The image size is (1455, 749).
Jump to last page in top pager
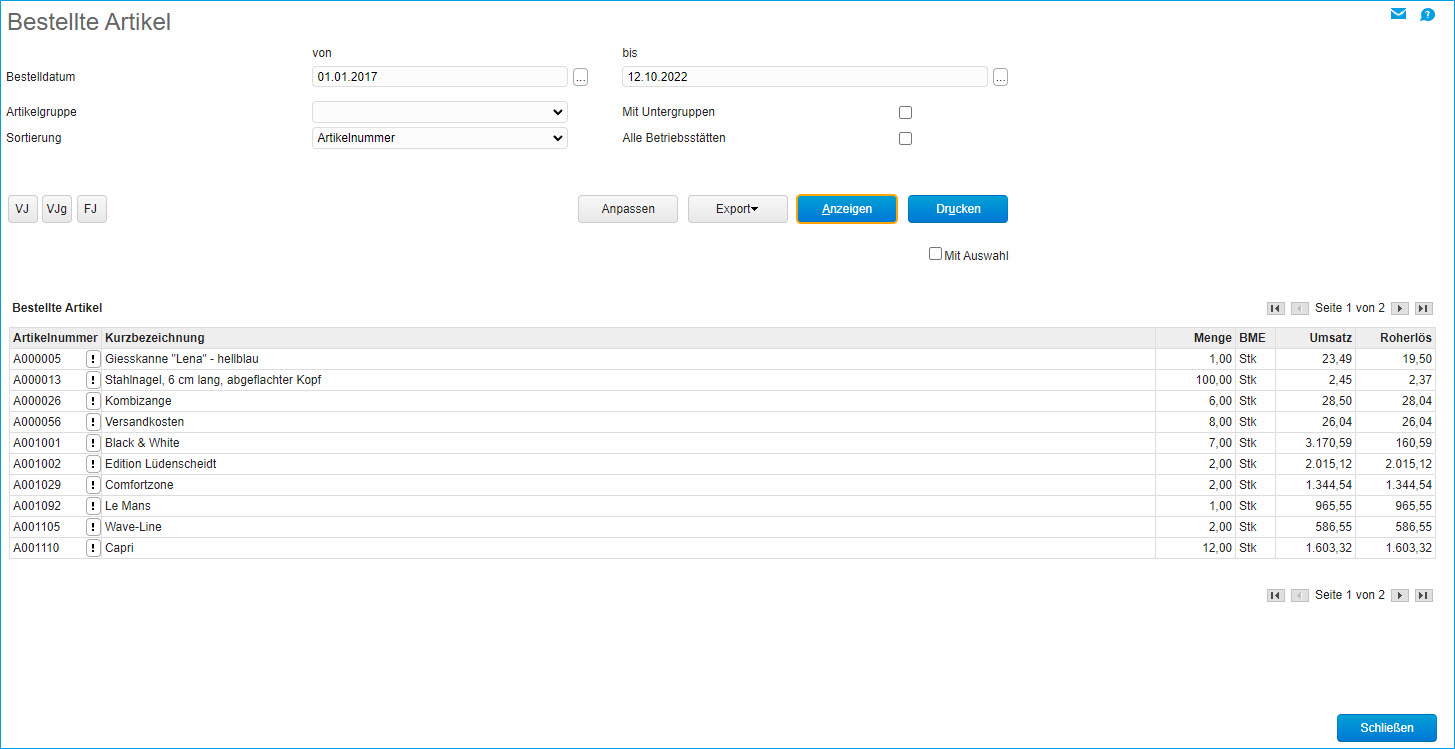pos(1424,309)
